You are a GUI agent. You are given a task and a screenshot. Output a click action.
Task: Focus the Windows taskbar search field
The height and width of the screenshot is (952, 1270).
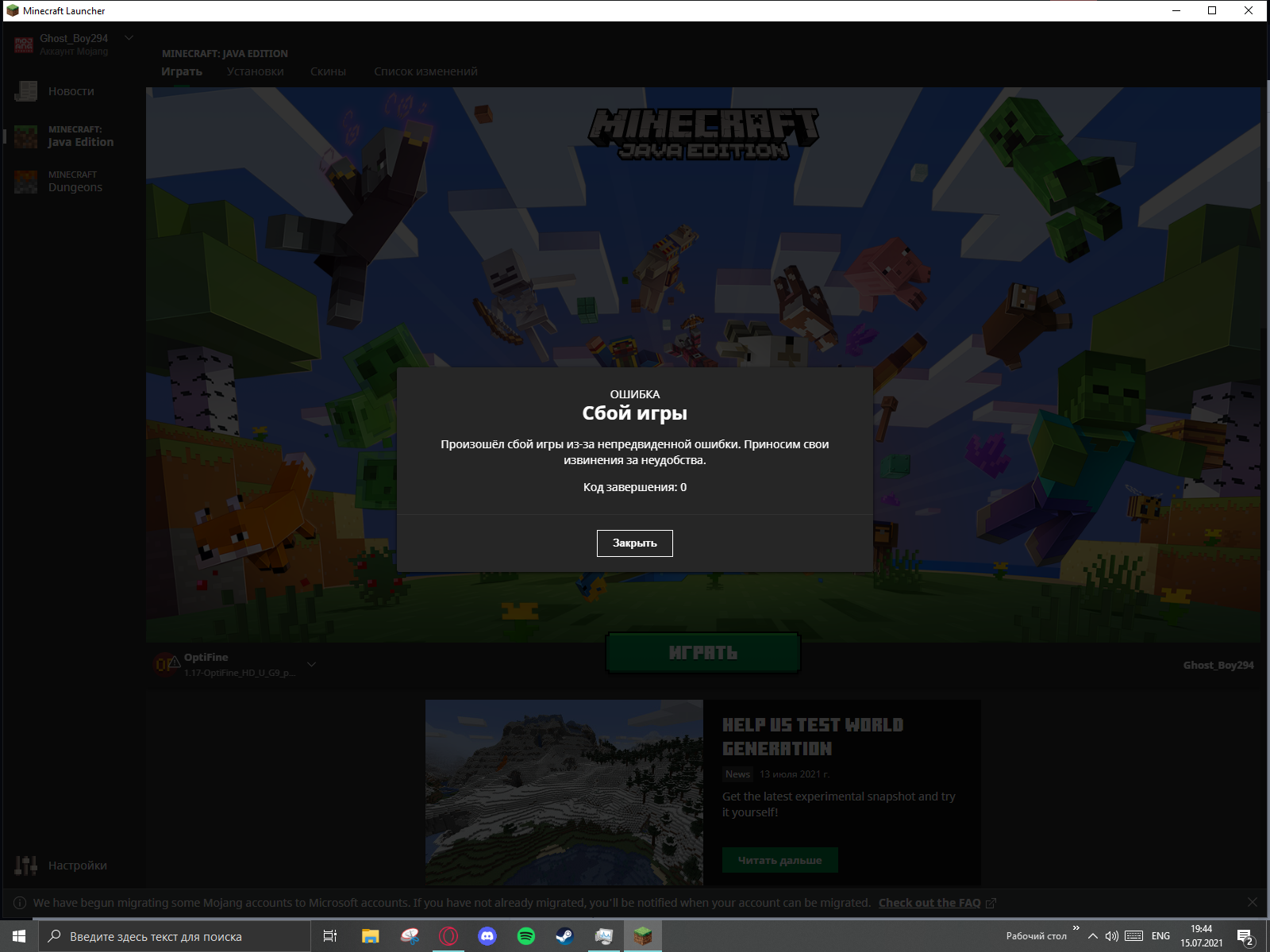coord(175,936)
